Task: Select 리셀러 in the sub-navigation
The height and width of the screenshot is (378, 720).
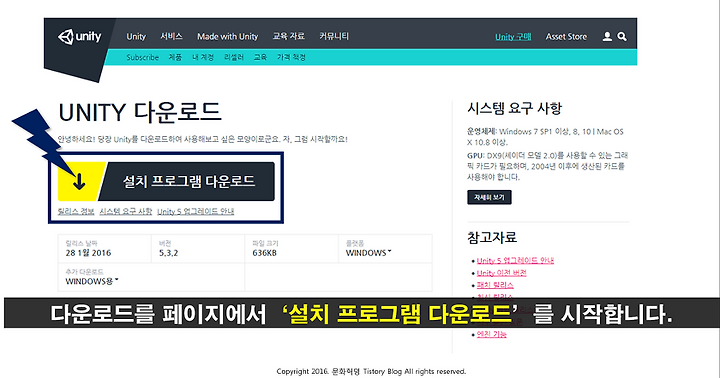Action: (x=234, y=57)
